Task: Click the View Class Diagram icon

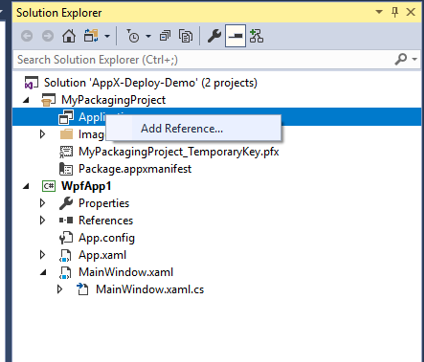Action: click(x=256, y=36)
